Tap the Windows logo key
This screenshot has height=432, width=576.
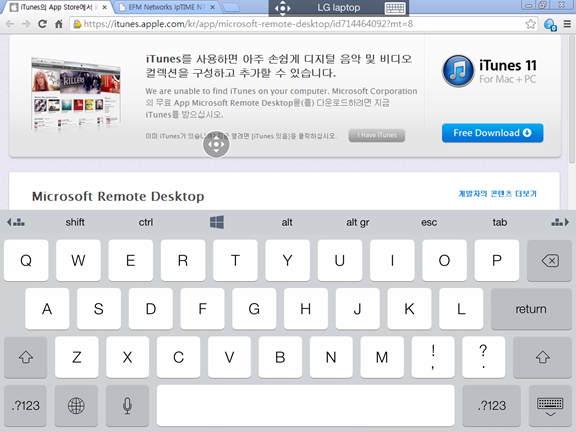pos(217,222)
